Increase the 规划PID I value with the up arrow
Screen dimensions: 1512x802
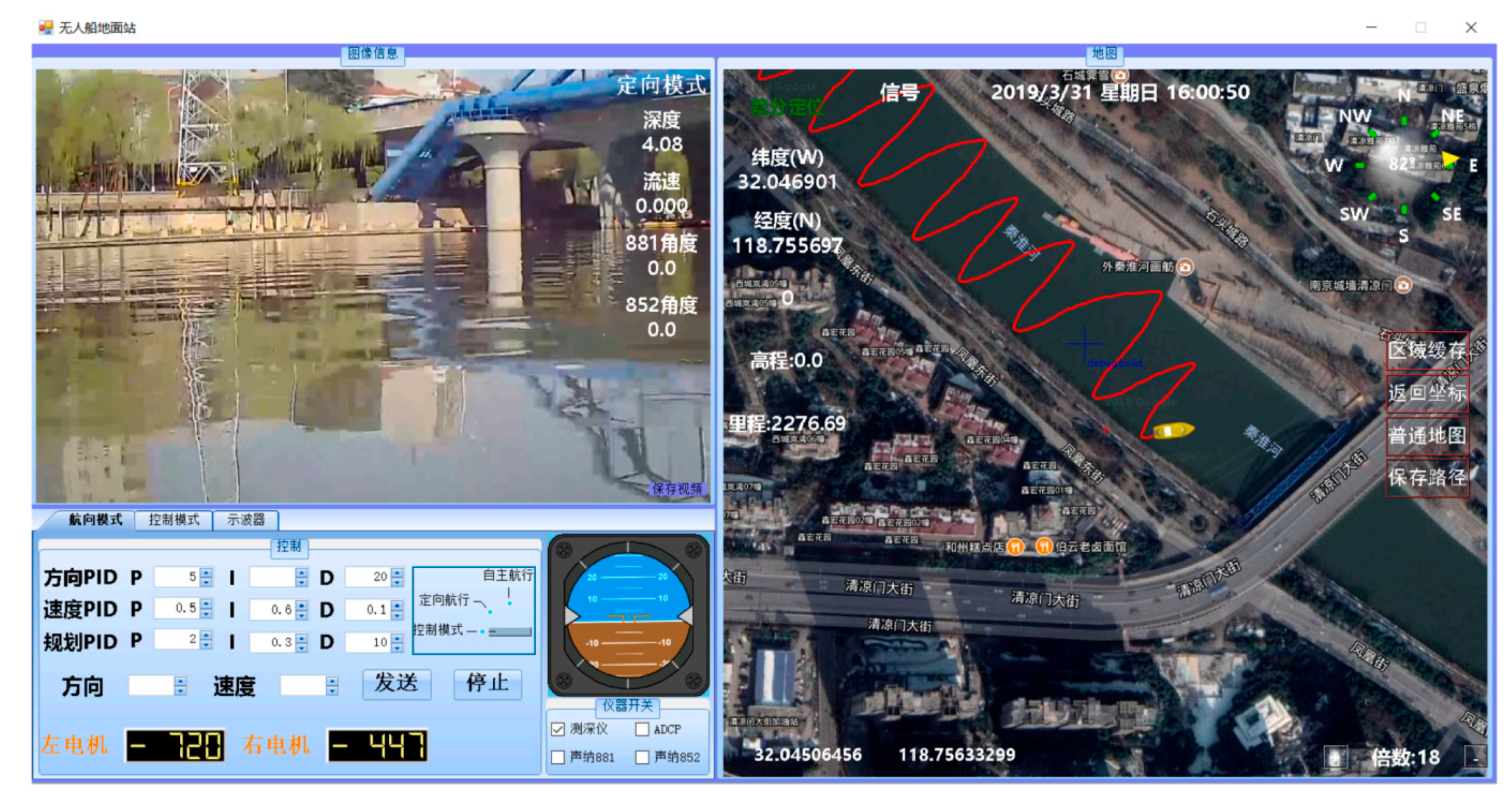[301, 638]
